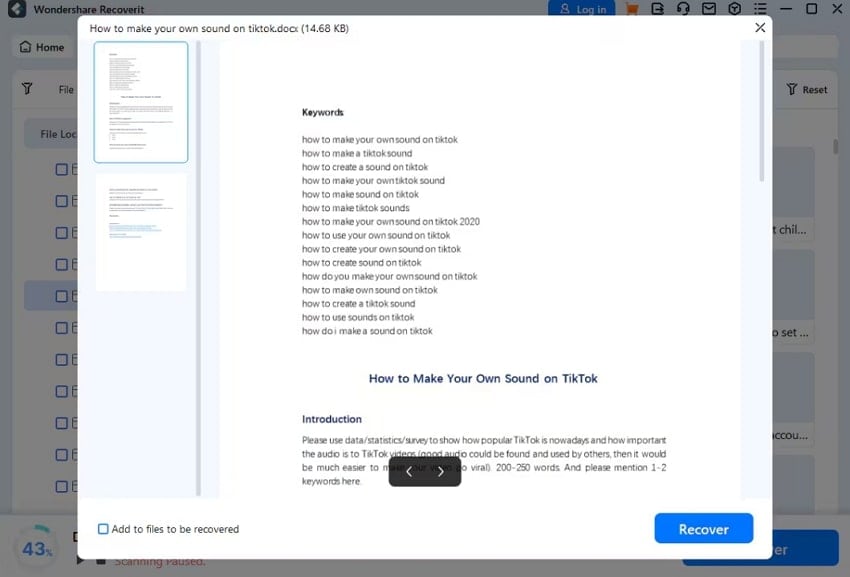Open the shopping cart icon
Image resolution: width=850 pixels, height=577 pixels.
tap(632, 9)
